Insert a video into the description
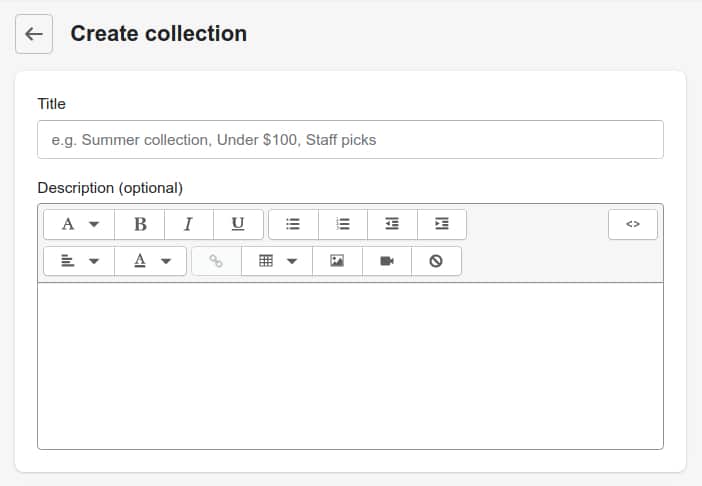The image size is (702, 486). click(387, 261)
